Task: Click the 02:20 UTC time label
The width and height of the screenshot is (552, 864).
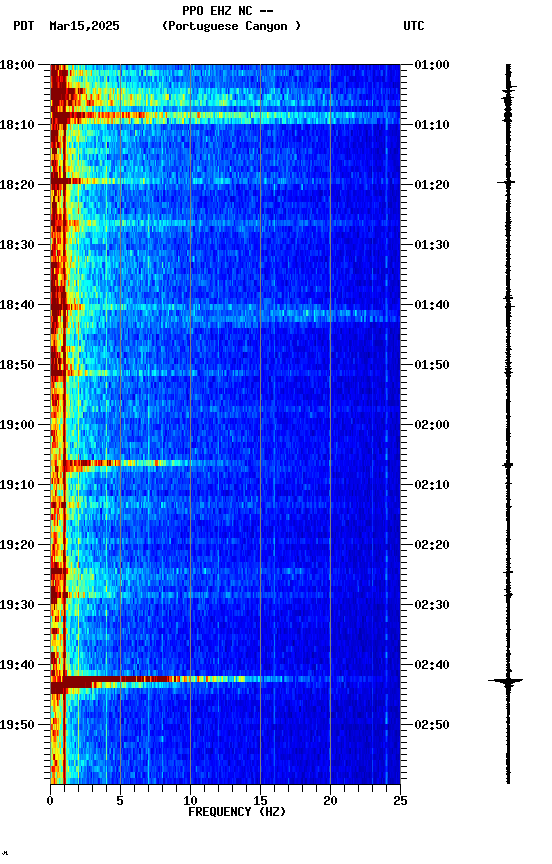Action: 432,545
